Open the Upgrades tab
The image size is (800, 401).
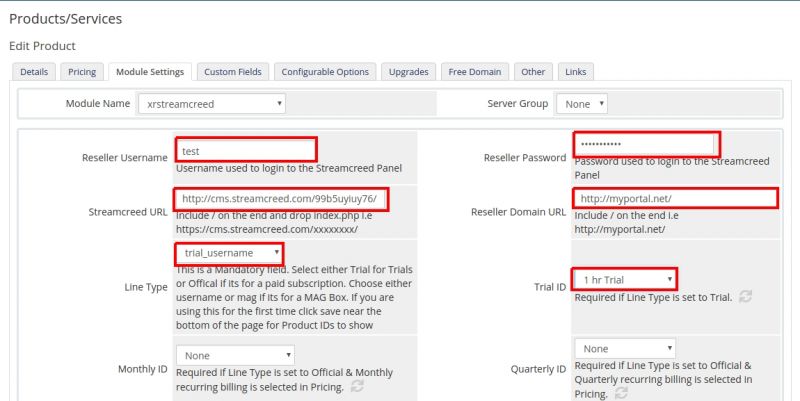pos(408,72)
